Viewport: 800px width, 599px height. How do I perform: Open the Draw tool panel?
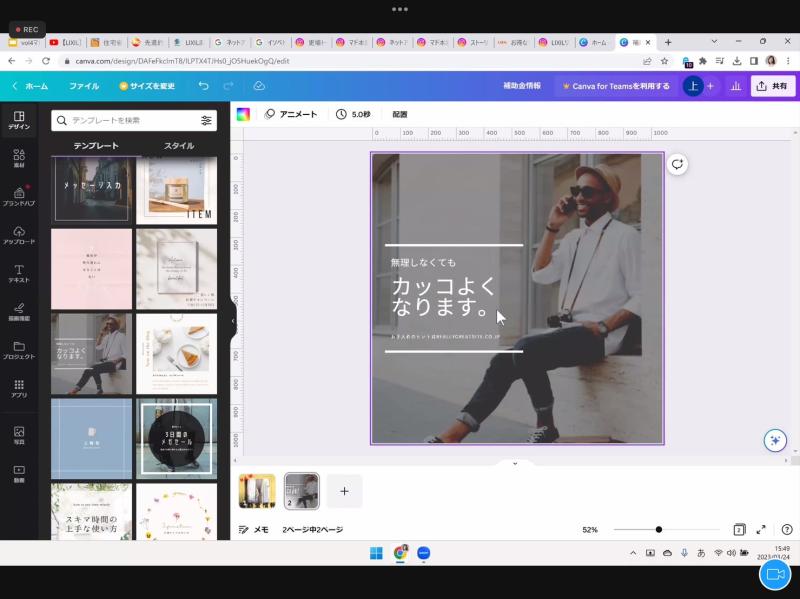(19, 312)
